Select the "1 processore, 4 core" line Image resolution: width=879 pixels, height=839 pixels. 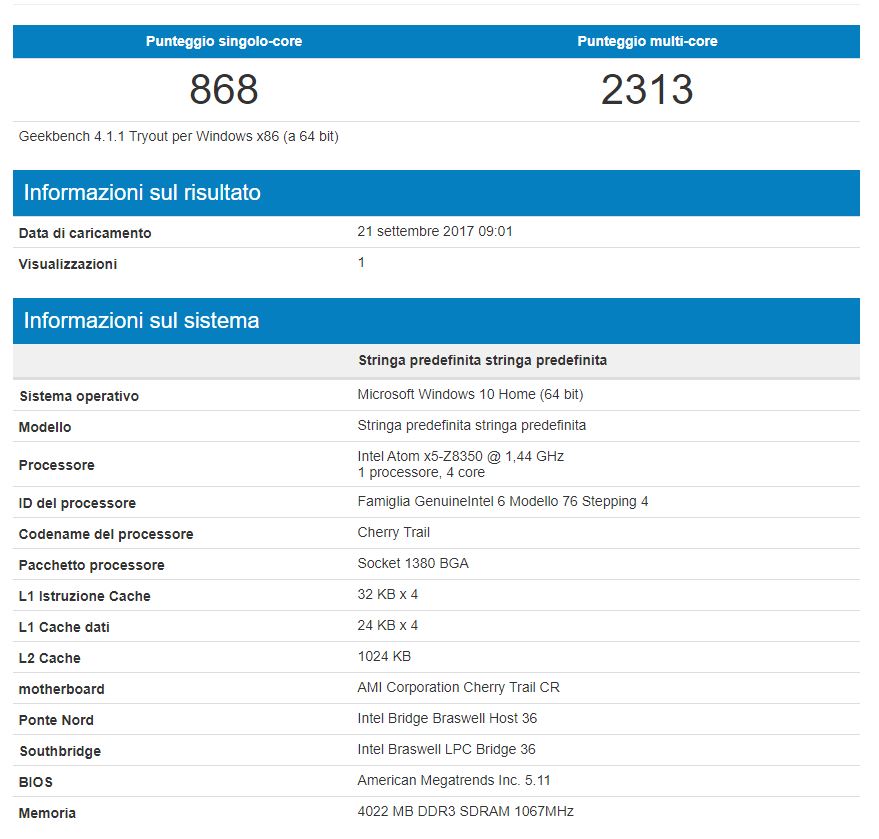421,472
